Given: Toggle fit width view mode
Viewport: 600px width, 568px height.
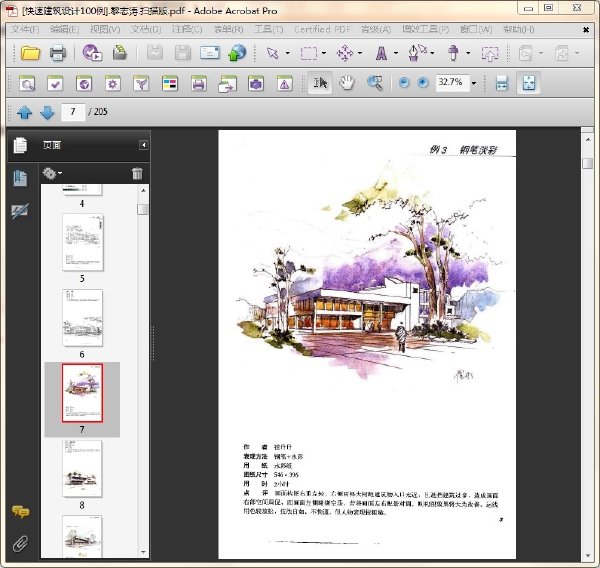Looking at the screenshot, I should pyautogui.click(x=501, y=83).
